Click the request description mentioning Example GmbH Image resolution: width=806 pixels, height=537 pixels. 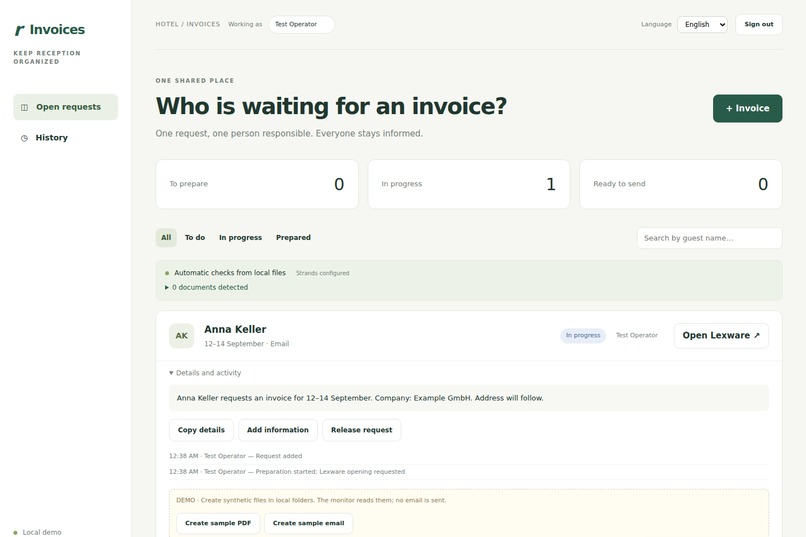(469, 398)
